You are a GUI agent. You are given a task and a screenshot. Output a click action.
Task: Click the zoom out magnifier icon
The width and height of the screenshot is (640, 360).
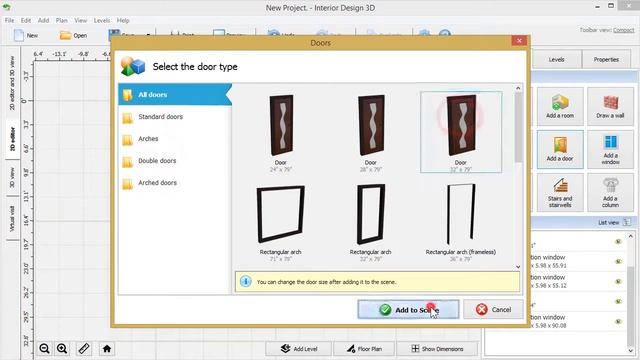(44, 349)
